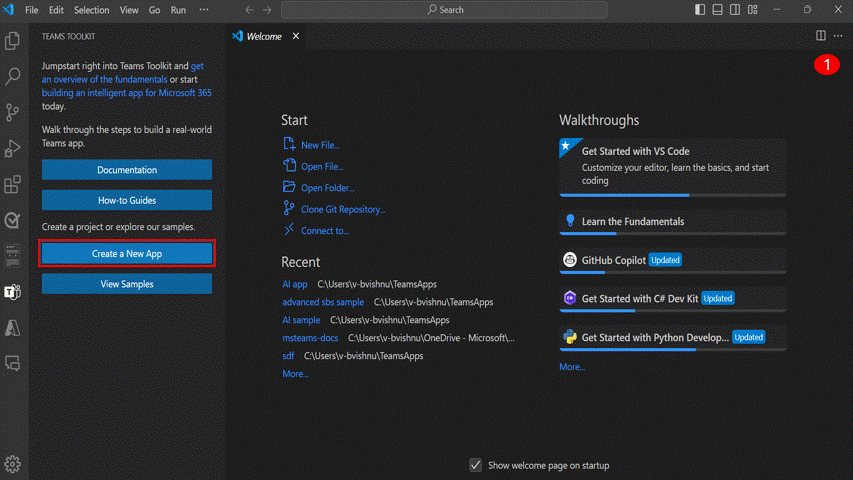The width and height of the screenshot is (853, 480).
Task: Click the VS Code logo in title bar
Action: (9, 10)
